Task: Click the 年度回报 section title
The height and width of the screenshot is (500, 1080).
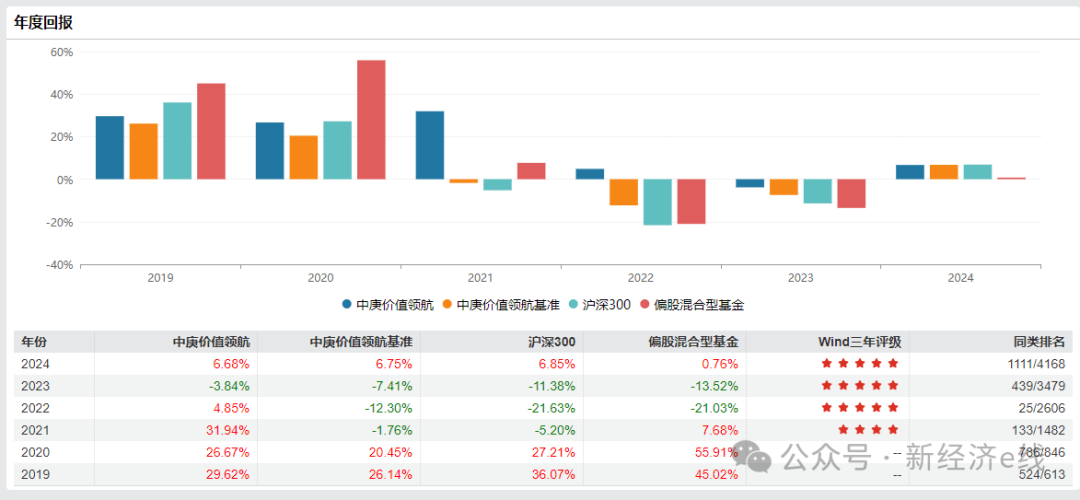Action: 43,22
